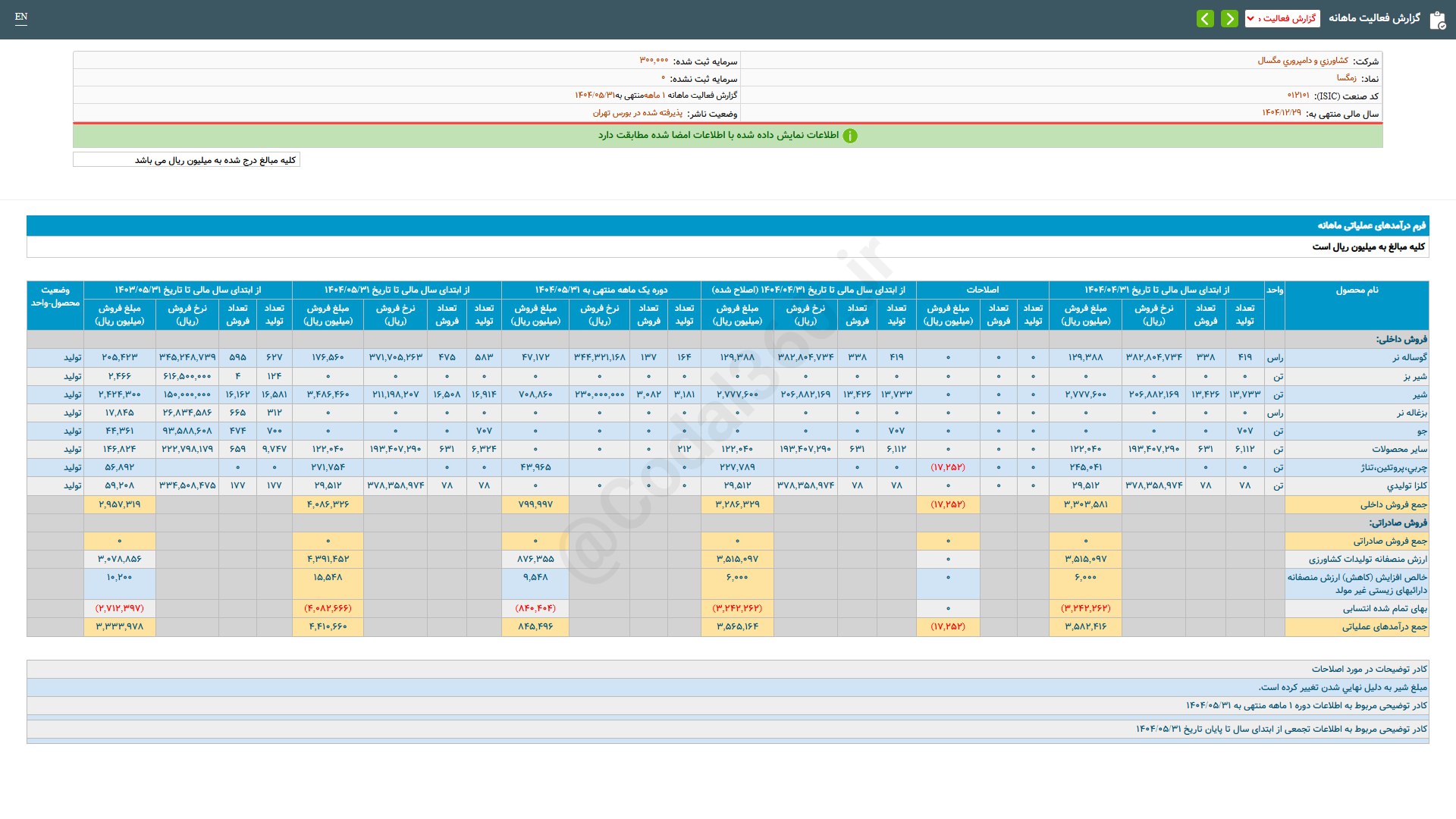Screen dimensions: 1456x819
Task: Click subtitle کلیه مبالغ به میلیون ریال است
Action: (x=1369, y=247)
